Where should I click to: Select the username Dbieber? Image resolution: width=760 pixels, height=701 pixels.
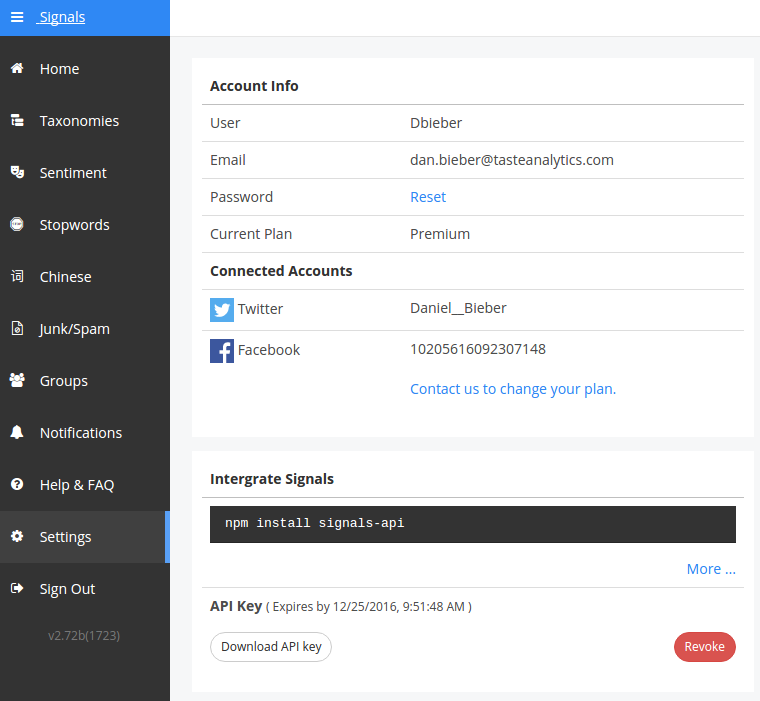pos(436,123)
